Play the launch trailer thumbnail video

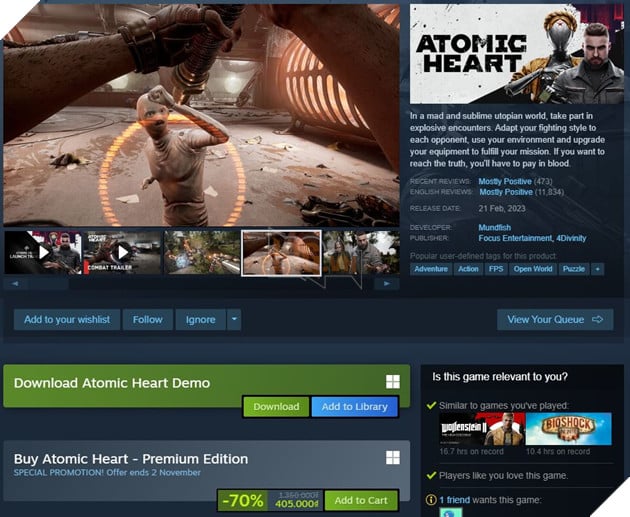pyautogui.click(x=43, y=253)
